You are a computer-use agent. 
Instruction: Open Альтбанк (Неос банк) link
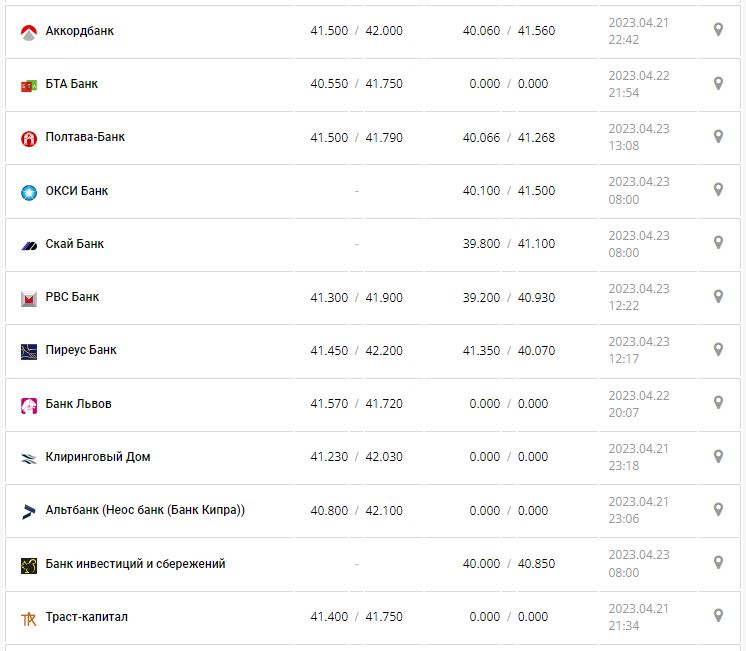tap(145, 510)
